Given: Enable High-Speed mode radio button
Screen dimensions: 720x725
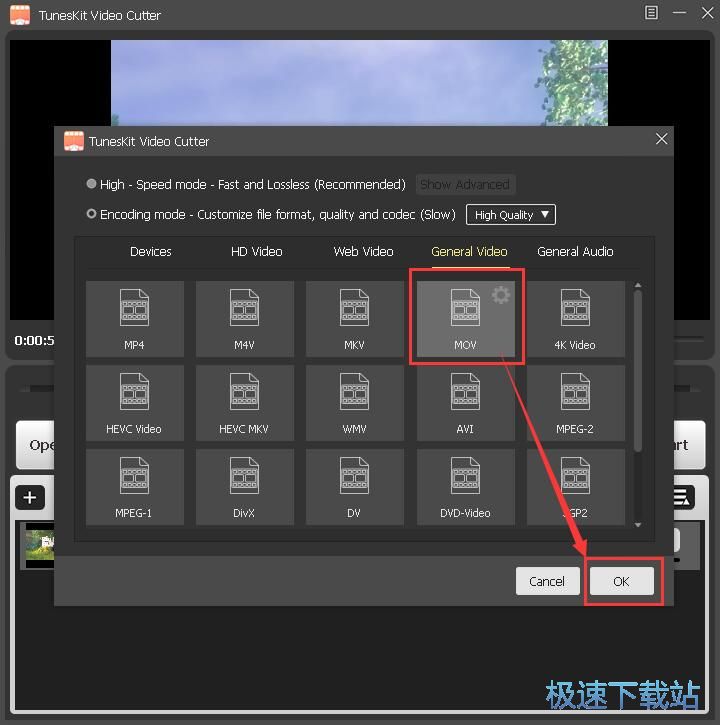Looking at the screenshot, I should pyautogui.click(x=92, y=184).
